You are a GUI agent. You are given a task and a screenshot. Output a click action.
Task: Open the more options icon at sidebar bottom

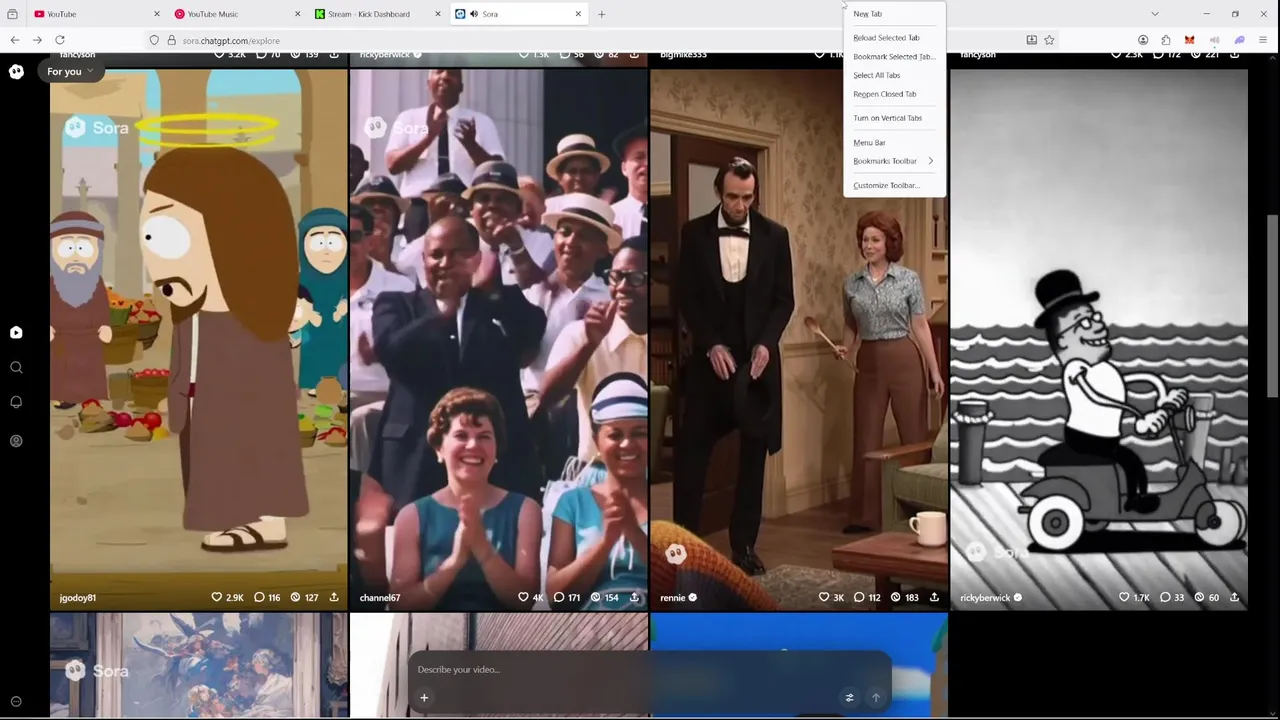point(16,702)
